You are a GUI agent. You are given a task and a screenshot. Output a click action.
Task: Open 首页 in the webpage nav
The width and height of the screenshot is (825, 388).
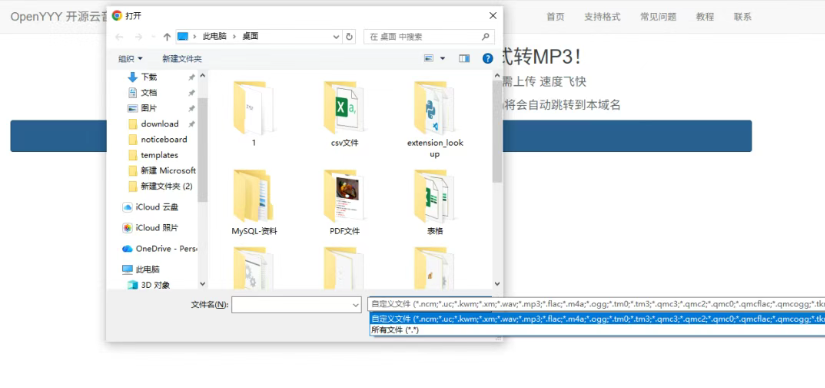click(555, 17)
